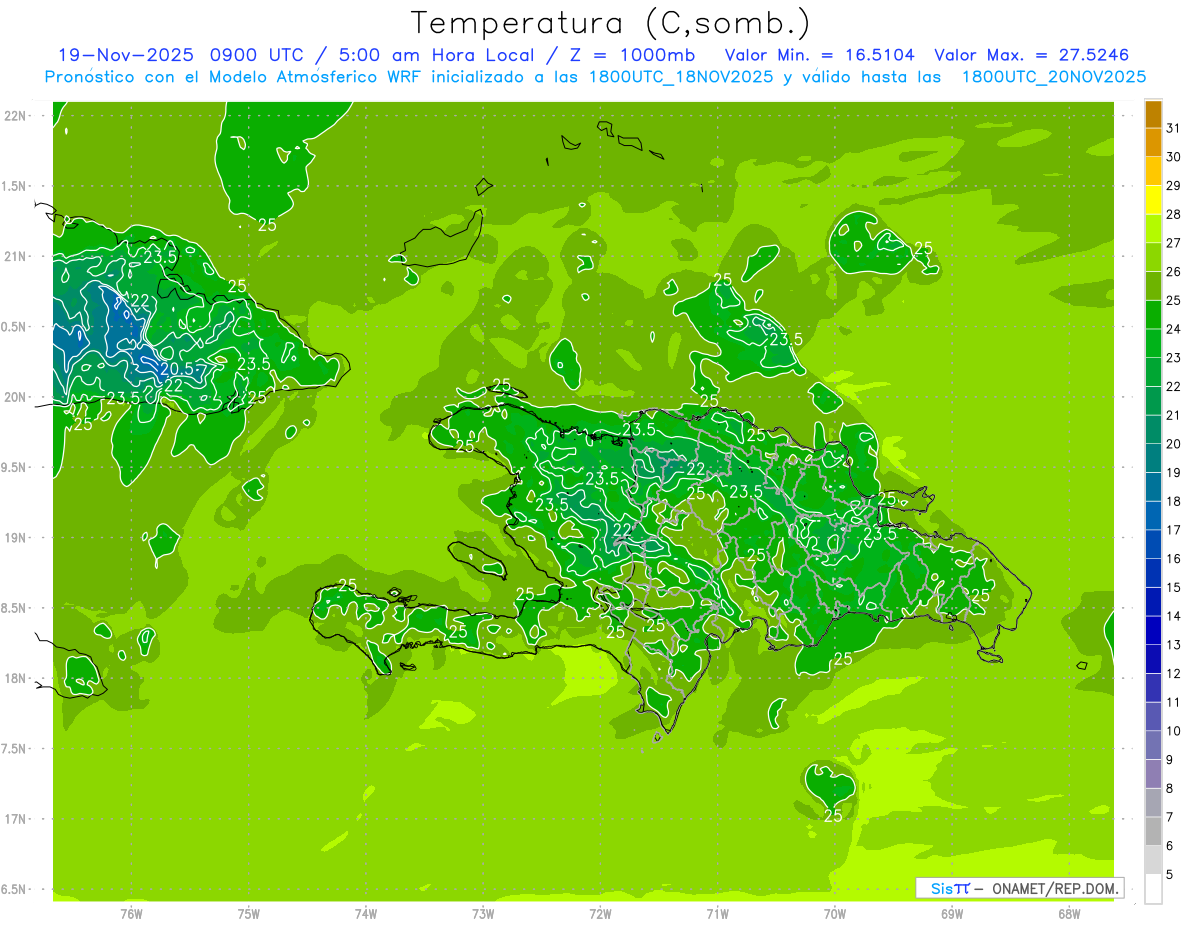Click the '73W' longitude axis label
Image resolution: width=1200 pixels, height=927 pixels.
[x=483, y=913]
